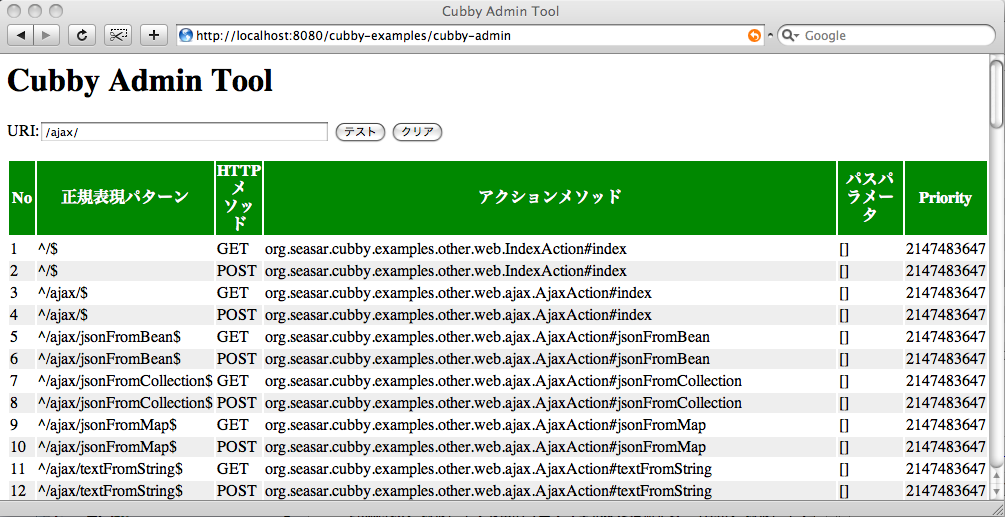Screen dimensions: 1005x517
Task: Click the テスト button
Action: coord(360,132)
